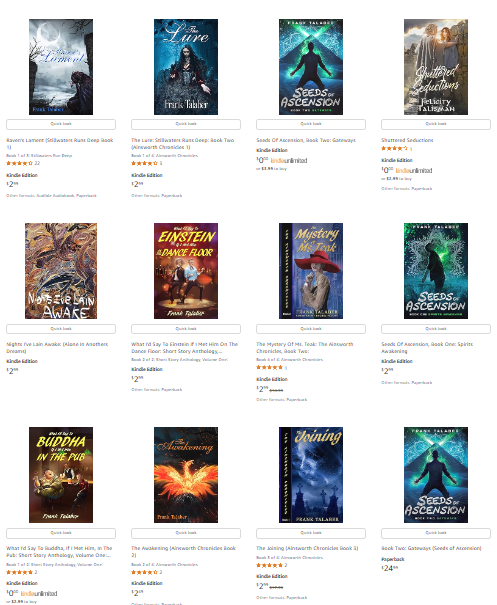Open The Joining book cover thumbnail
Screen dimensions: 497x605
tap(311, 475)
